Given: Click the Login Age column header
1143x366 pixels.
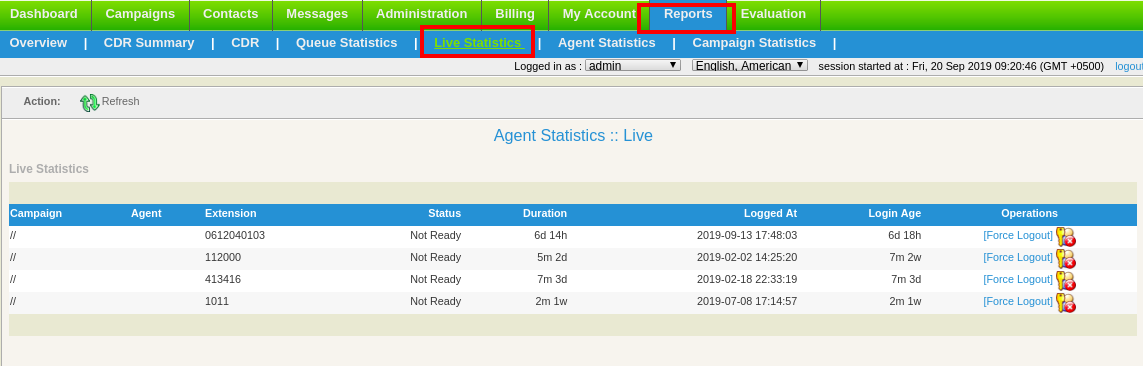Looking at the screenshot, I should tap(894, 214).
